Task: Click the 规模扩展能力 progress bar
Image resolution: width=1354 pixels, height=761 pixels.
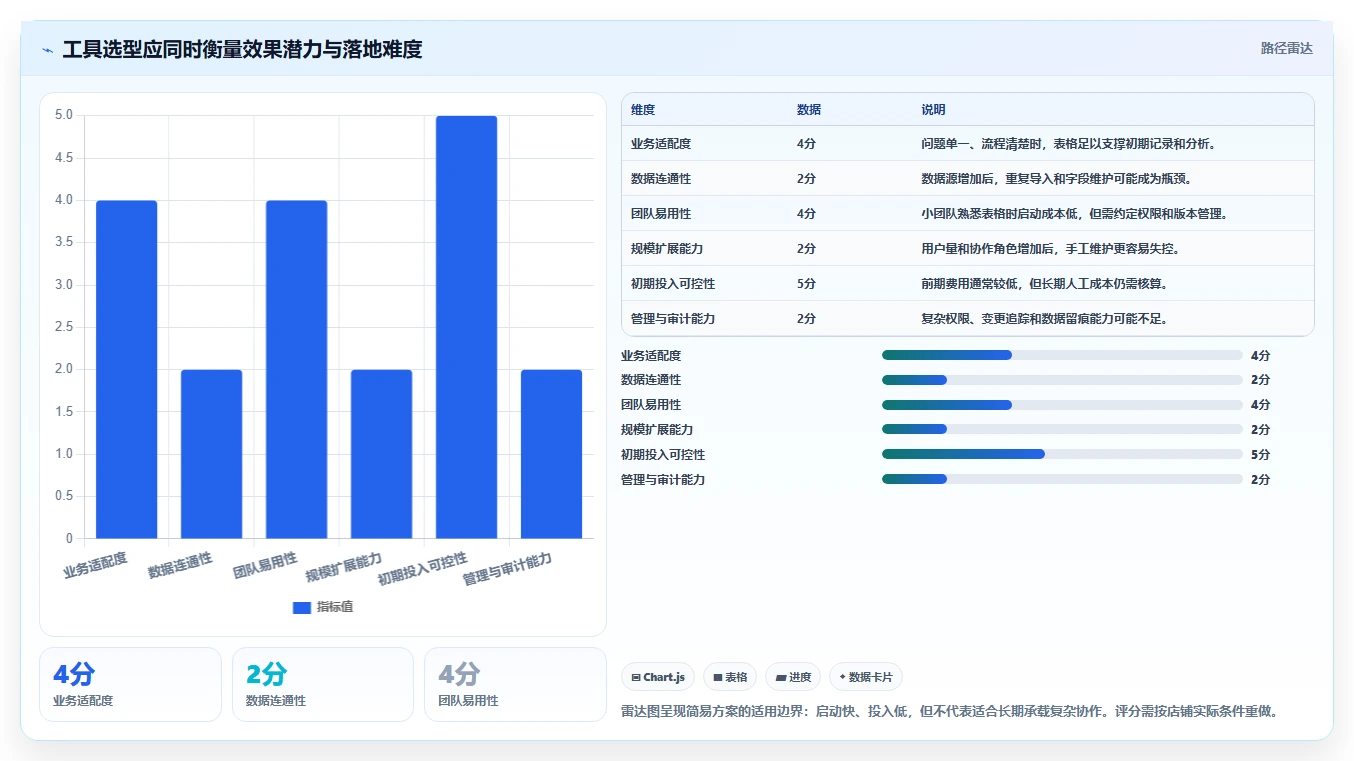Action: 1062,429
